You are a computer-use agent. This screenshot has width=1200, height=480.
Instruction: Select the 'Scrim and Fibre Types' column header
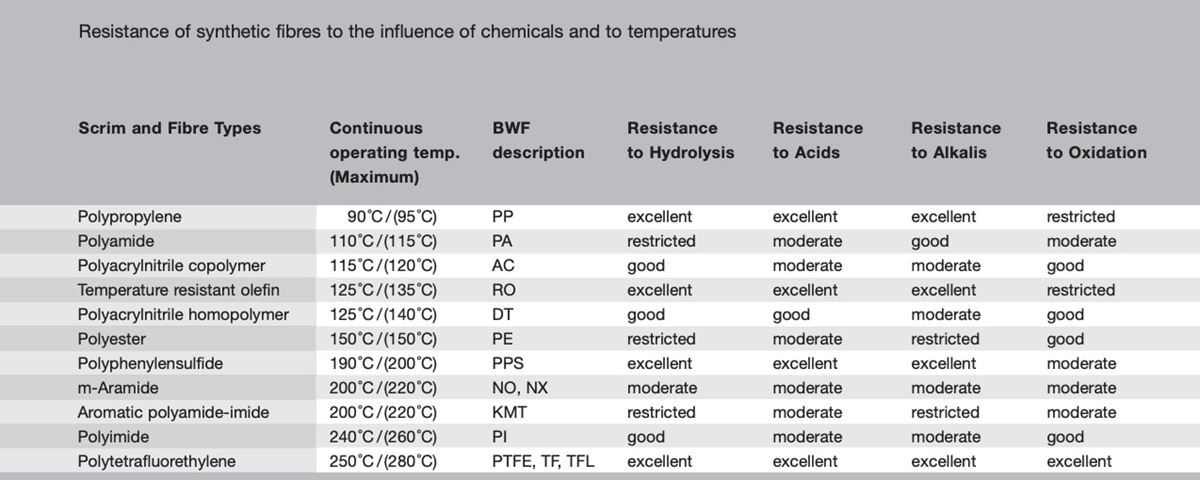169,128
